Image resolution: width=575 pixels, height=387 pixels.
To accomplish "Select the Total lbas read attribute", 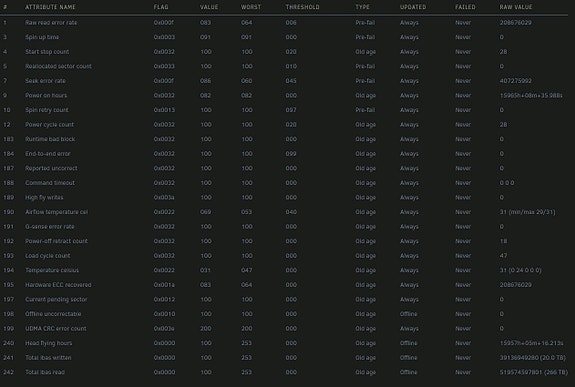I will pos(45,372).
